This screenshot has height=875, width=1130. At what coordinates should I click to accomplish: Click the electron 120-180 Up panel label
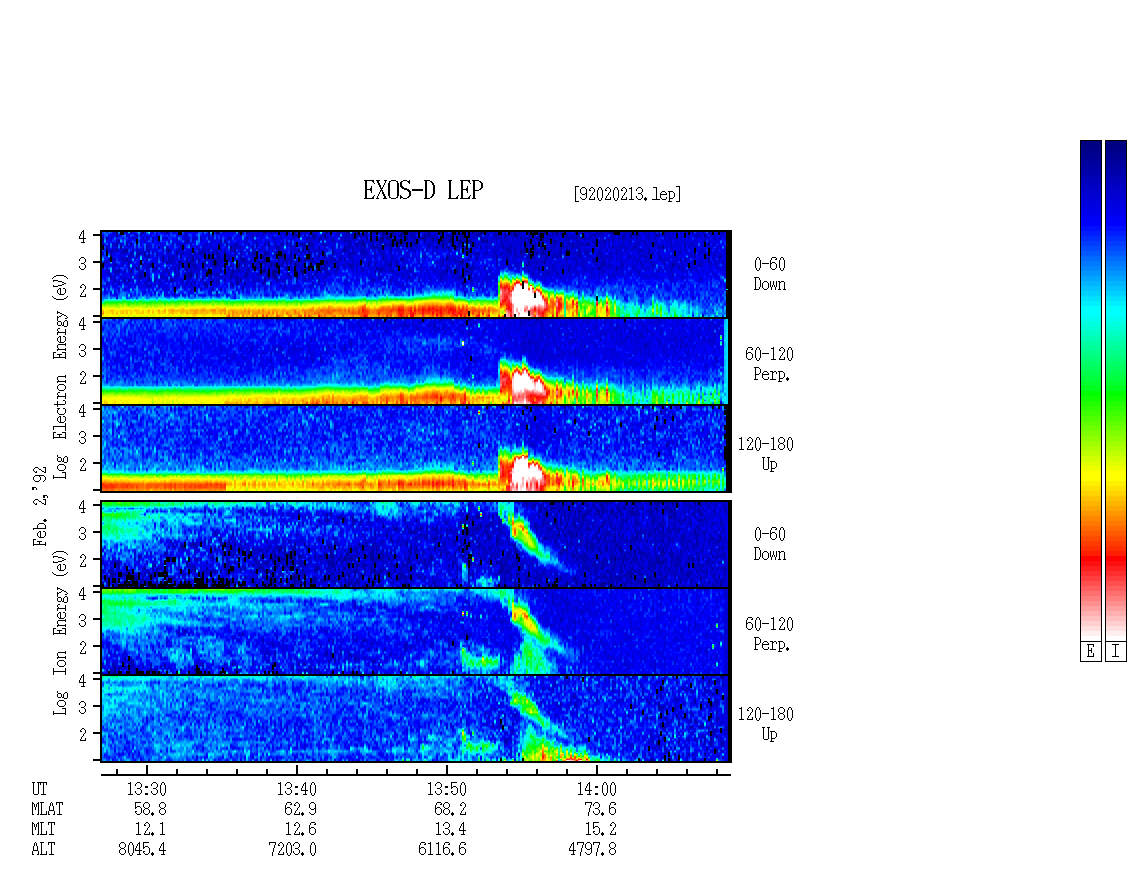tap(765, 454)
